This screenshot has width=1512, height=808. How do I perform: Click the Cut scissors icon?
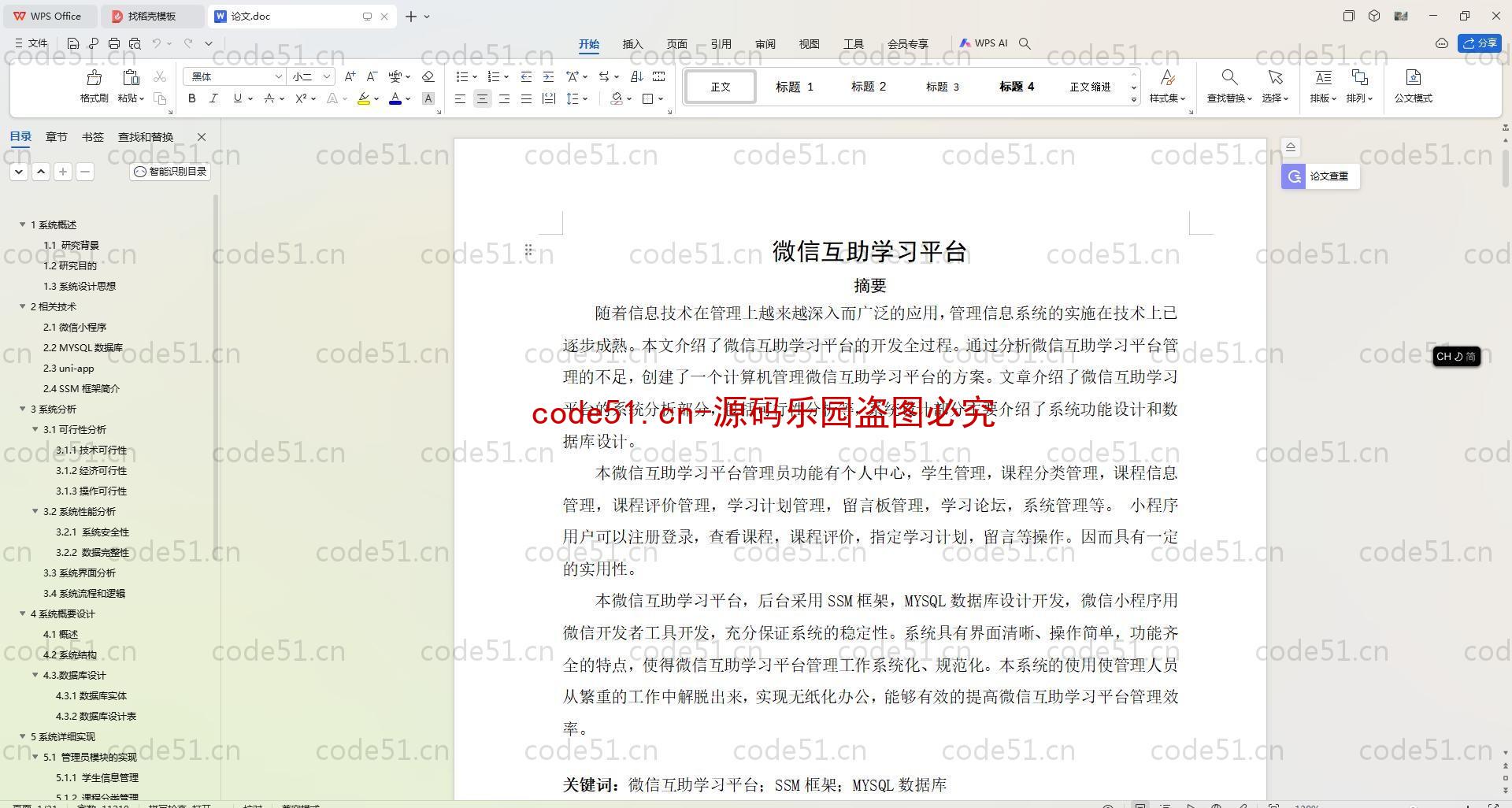tap(160, 76)
